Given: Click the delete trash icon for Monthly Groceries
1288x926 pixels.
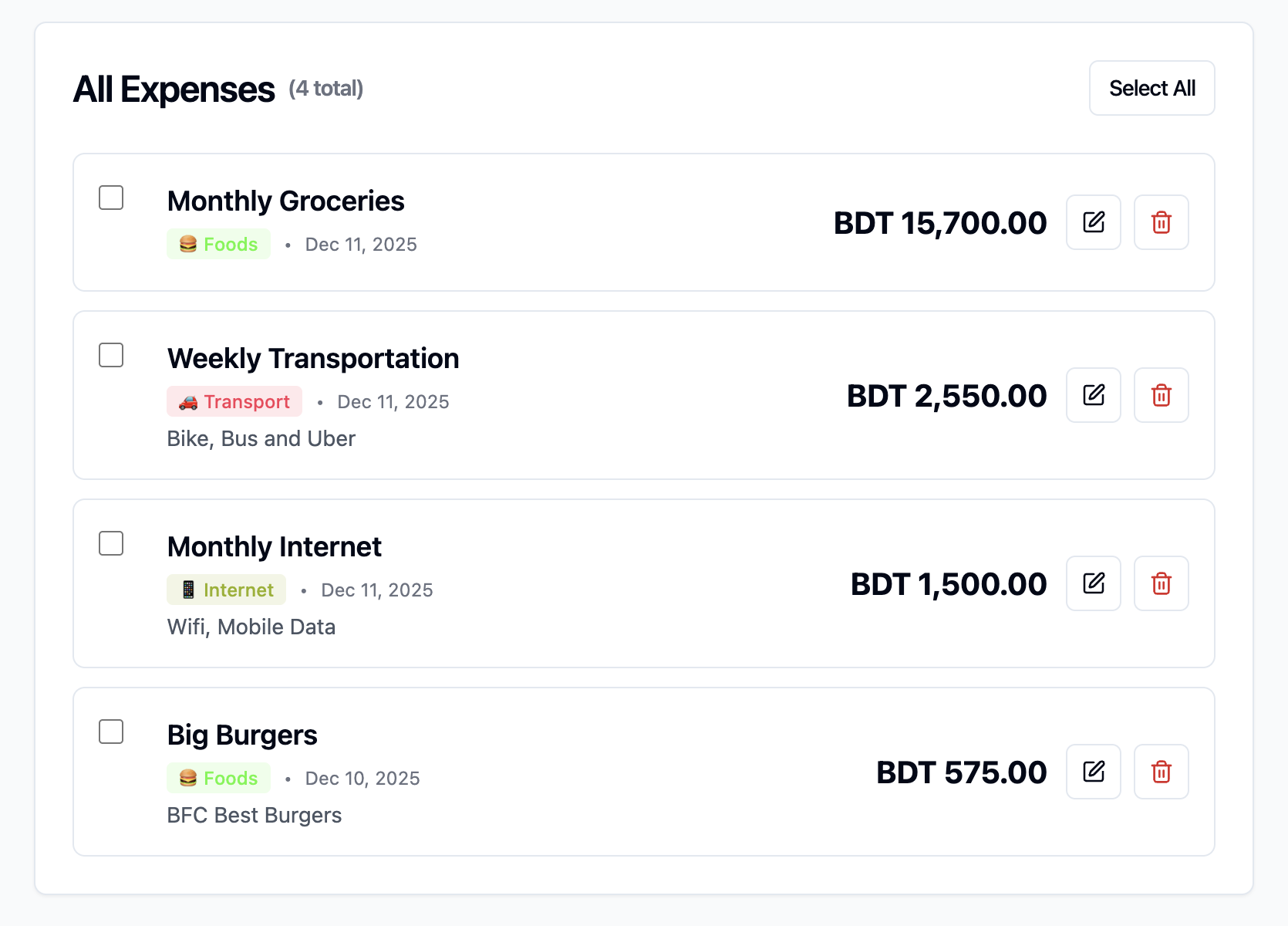Looking at the screenshot, I should coord(1161,222).
